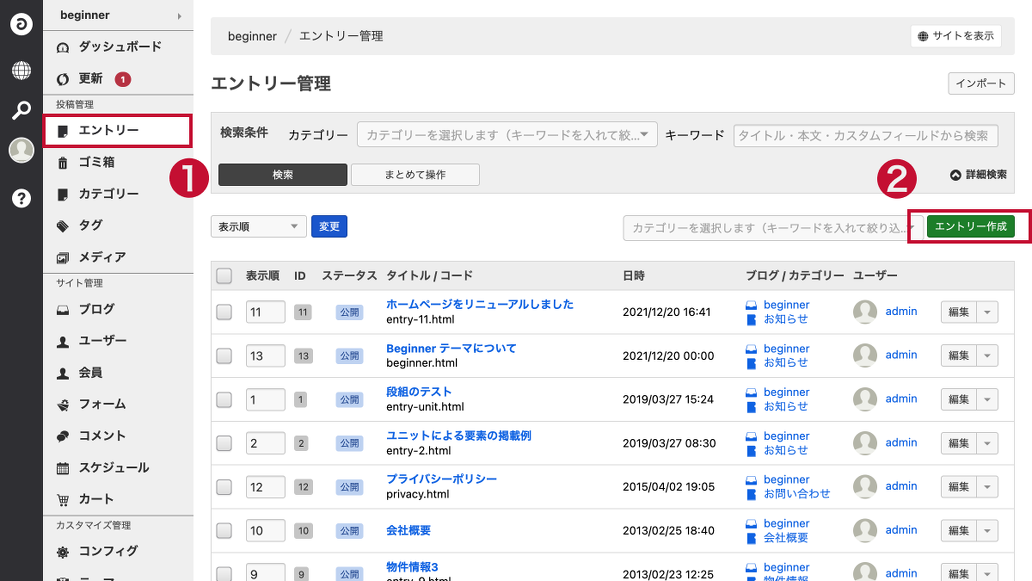Click the magnifier search icon in left rail
This screenshot has height=581, width=1032.
coord(21,110)
